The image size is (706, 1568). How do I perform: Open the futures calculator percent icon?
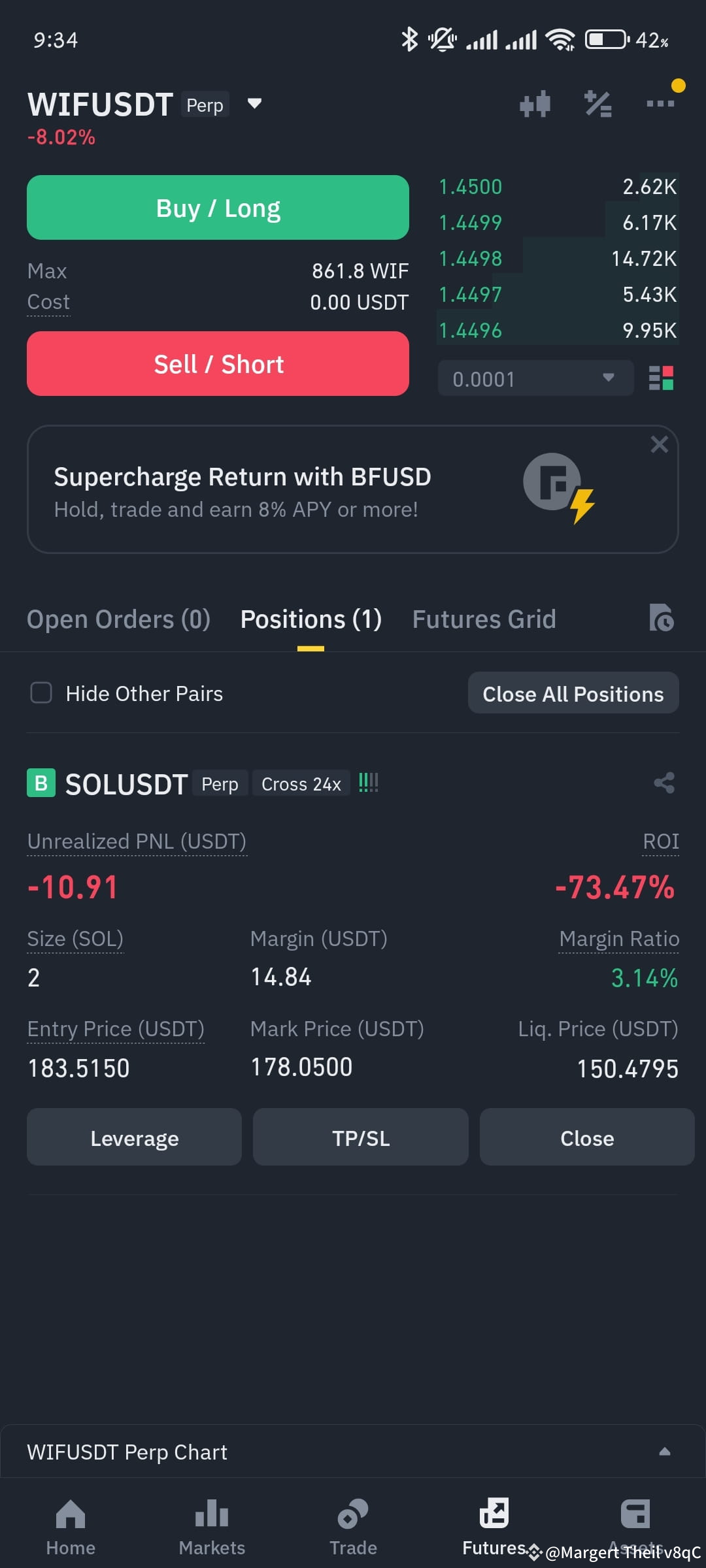[597, 104]
